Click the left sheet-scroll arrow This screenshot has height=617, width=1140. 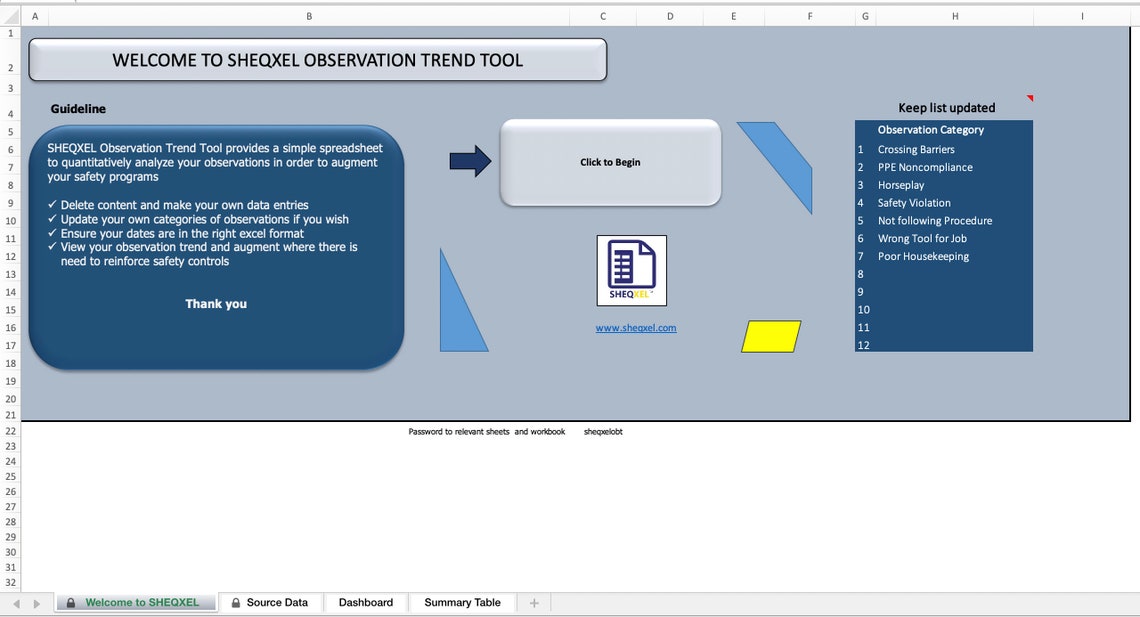tap(14, 602)
